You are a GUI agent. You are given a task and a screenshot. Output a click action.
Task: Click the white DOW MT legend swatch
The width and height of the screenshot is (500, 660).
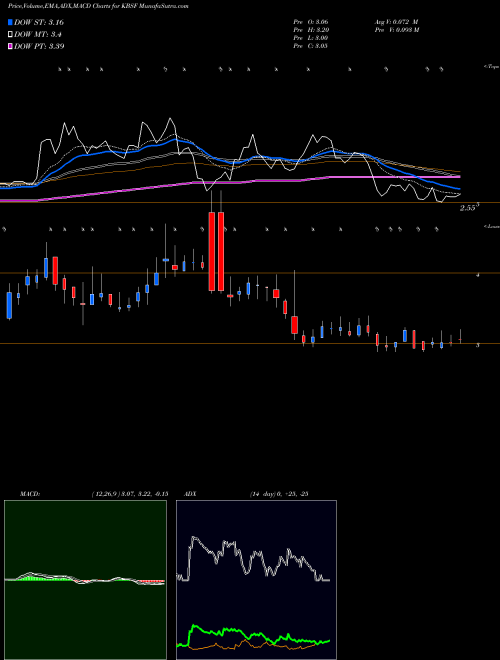tap(10, 34)
